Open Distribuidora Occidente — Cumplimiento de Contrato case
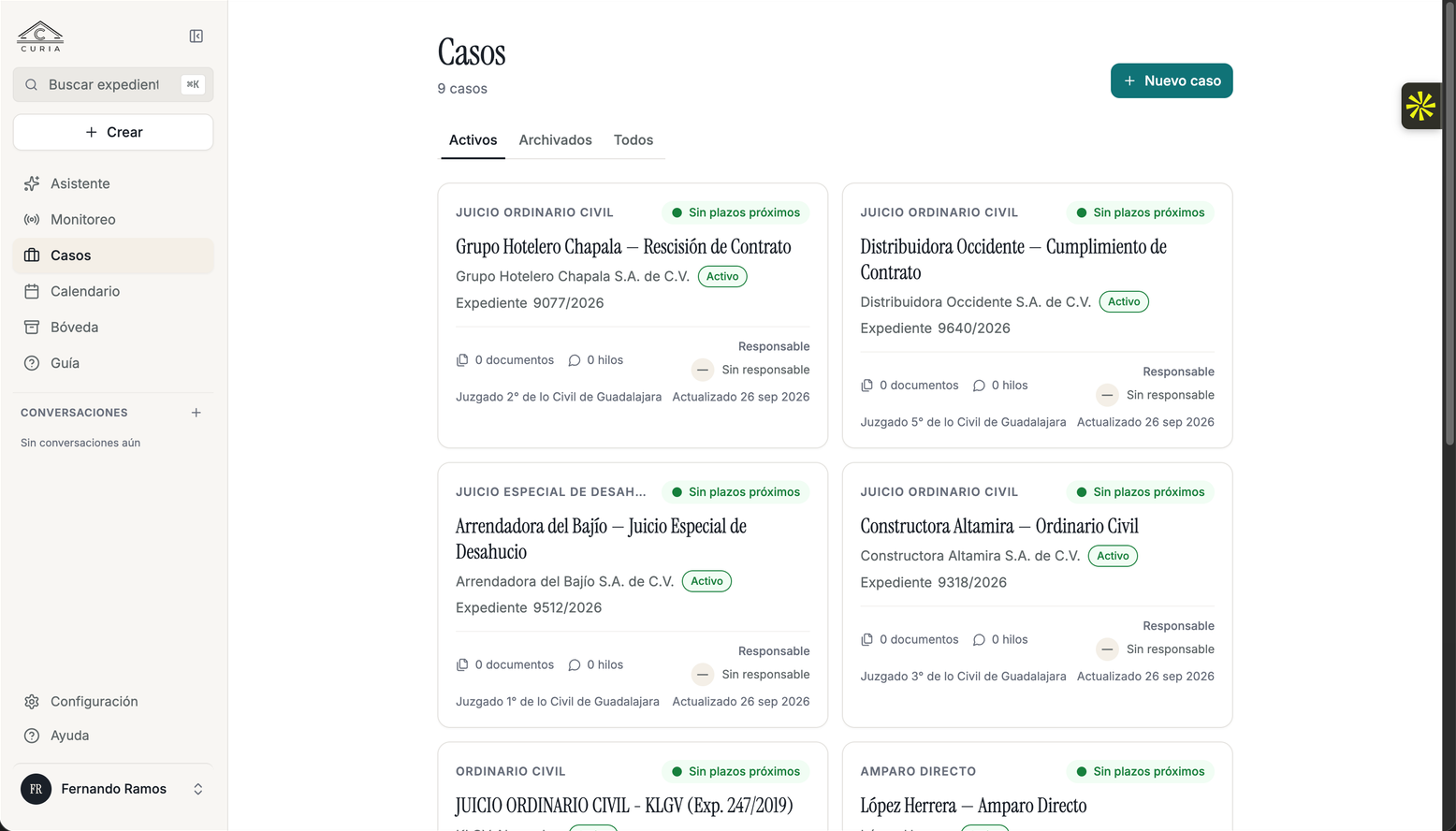 pyautogui.click(x=1013, y=259)
